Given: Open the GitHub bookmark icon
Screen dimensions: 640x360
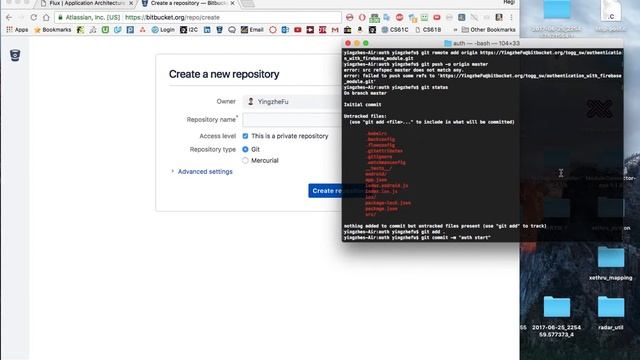Looking at the screenshot, I should click(x=372, y=30).
